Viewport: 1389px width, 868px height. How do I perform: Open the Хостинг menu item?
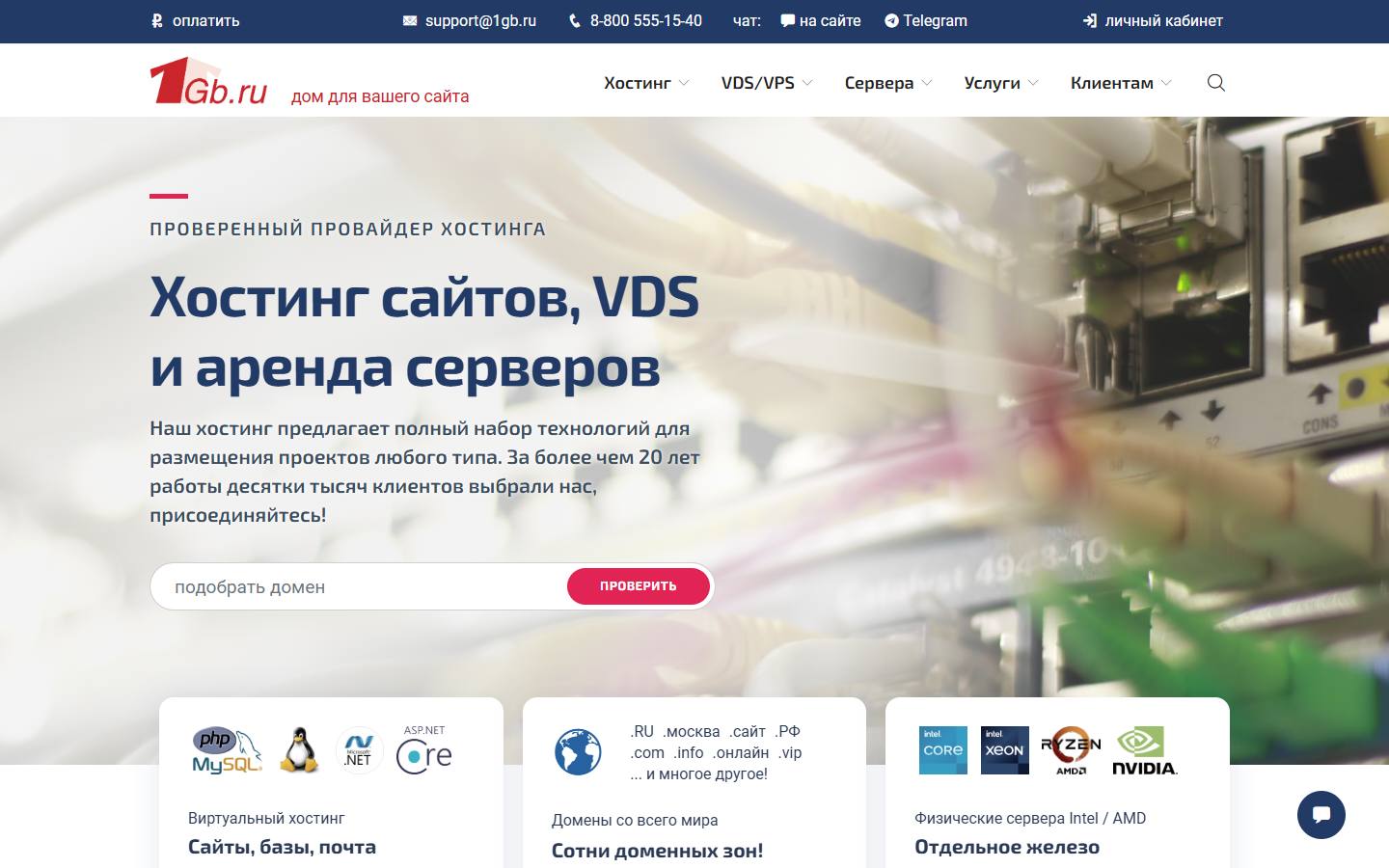[638, 83]
